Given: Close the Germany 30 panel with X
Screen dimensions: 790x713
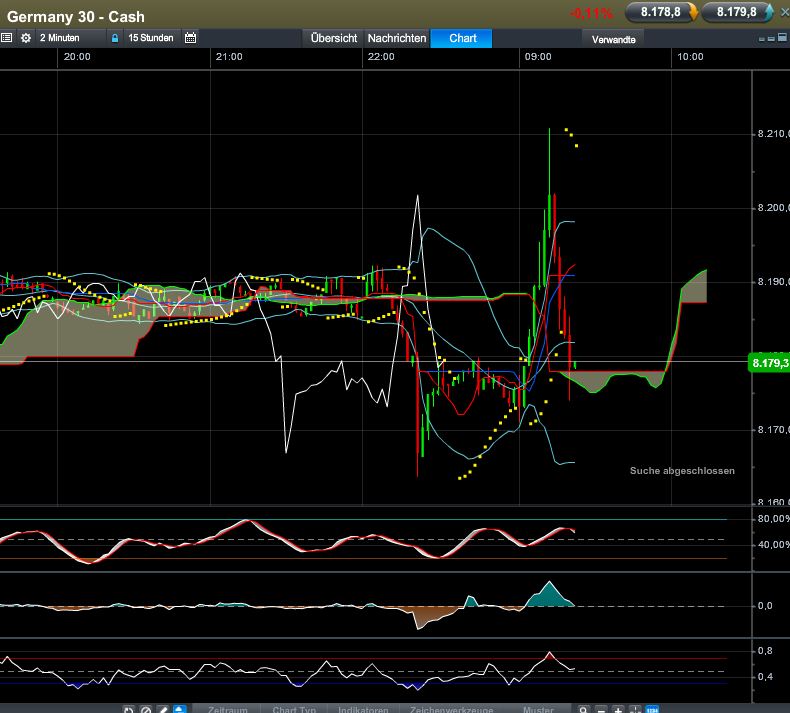Looking at the screenshot, I should (x=784, y=13).
